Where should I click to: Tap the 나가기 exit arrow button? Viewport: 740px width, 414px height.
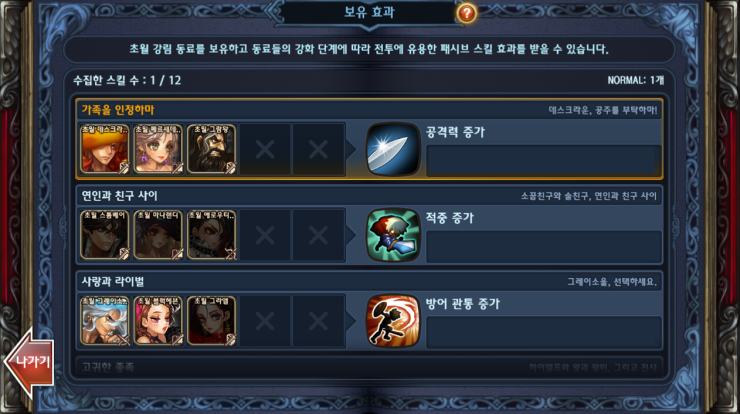point(29,363)
